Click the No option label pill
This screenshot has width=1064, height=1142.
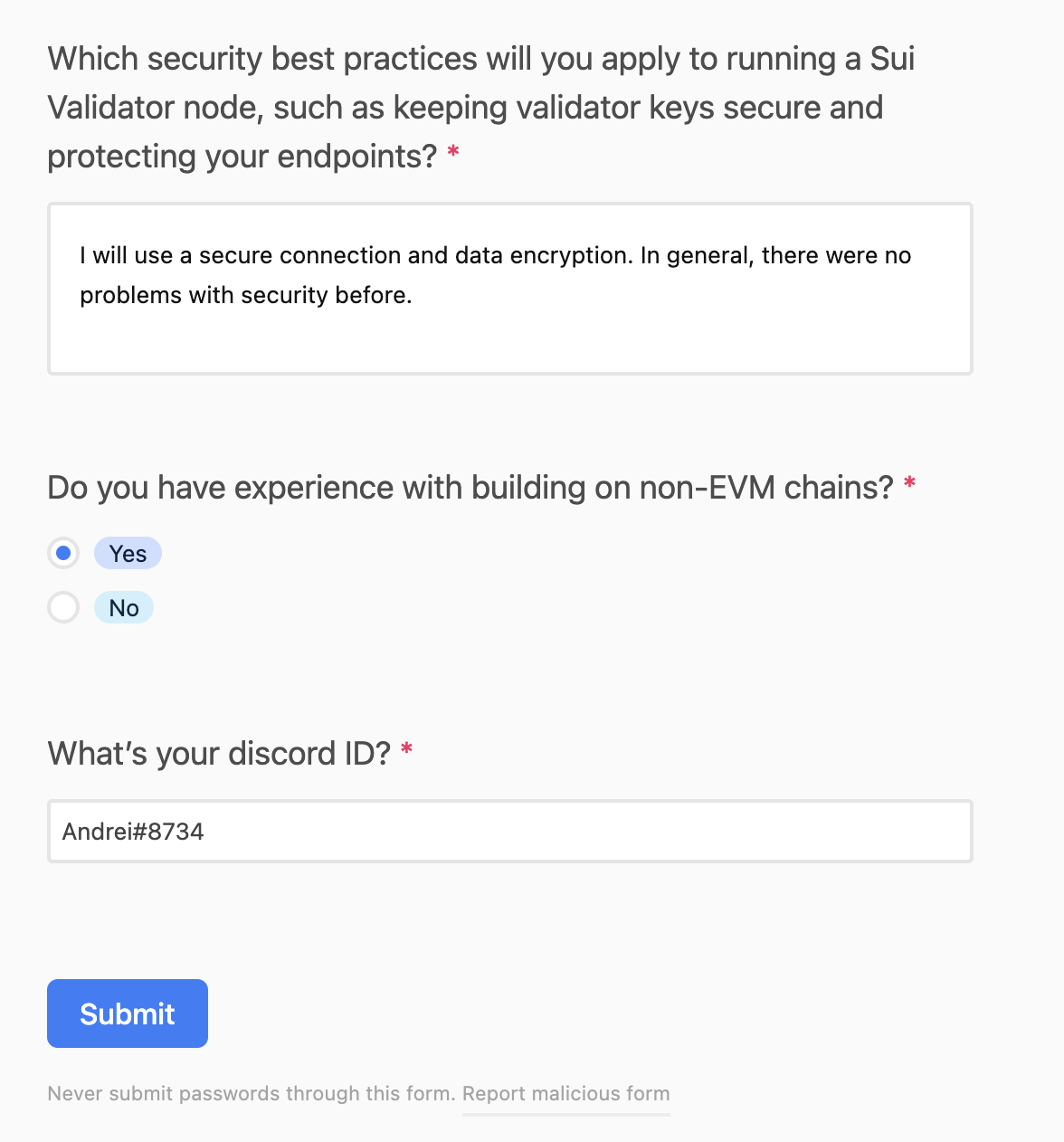click(x=124, y=608)
